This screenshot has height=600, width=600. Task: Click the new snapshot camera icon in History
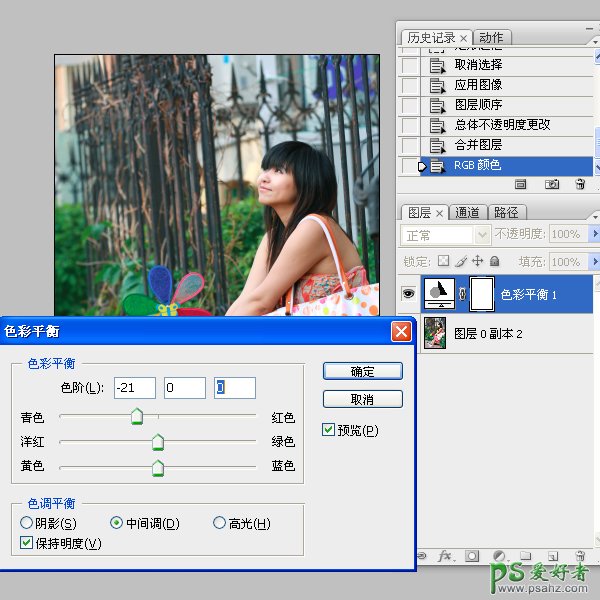pos(551,185)
